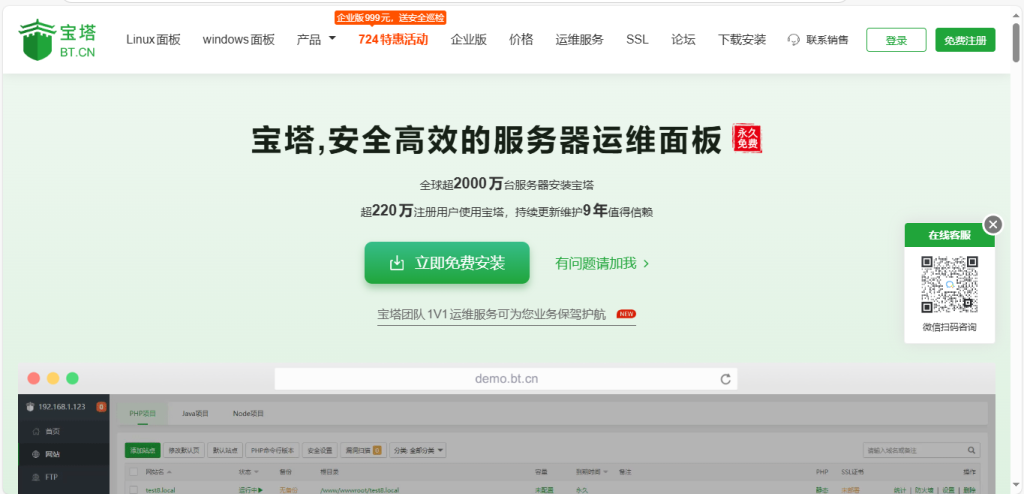Screen dimensions: 1024x494
Task: Click the 安全设置 button
Action: pyautogui.click(x=320, y=450)
